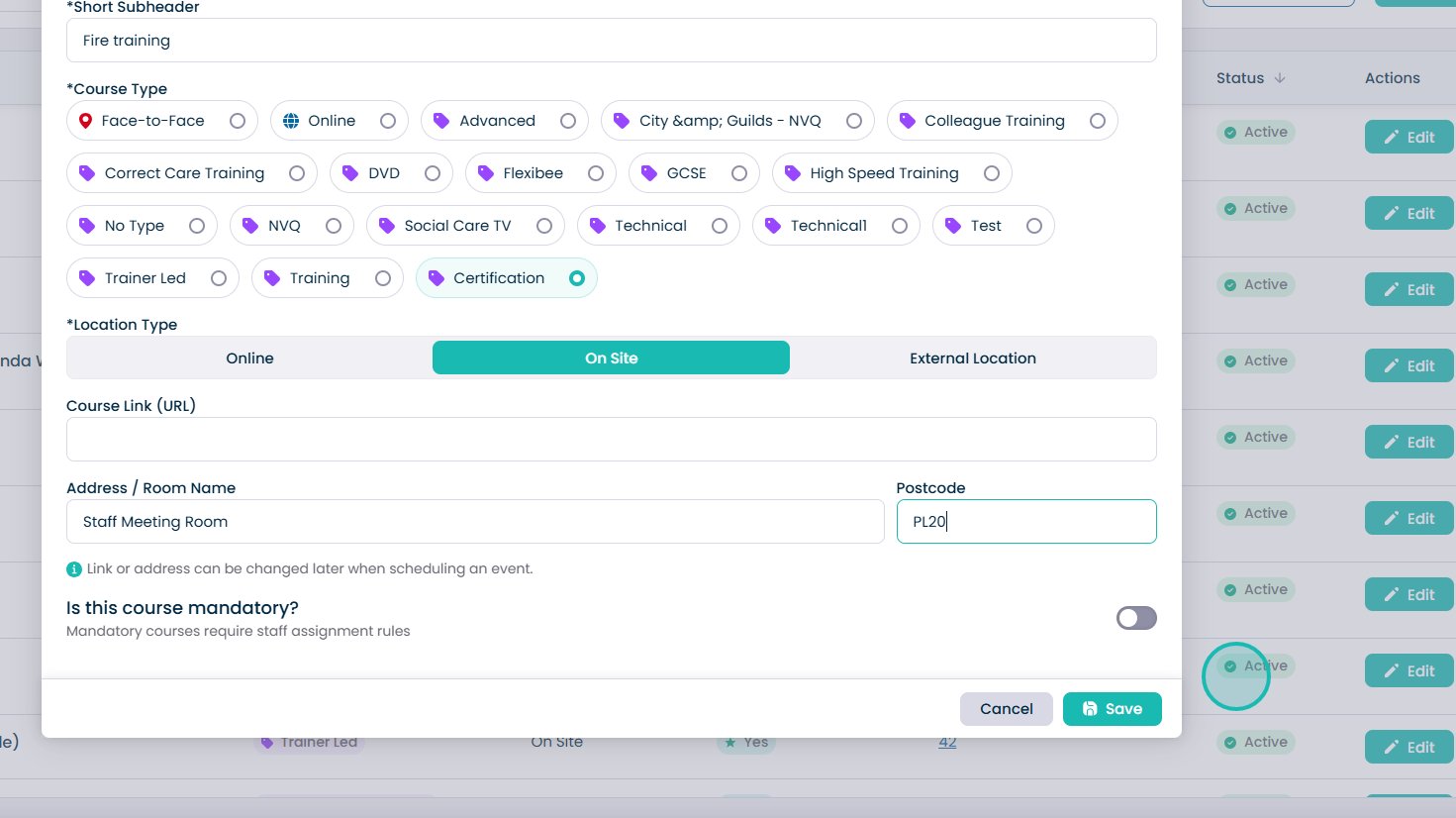Choose the Test radio button
The image size is (1456, 818).
click(1034, 226)
